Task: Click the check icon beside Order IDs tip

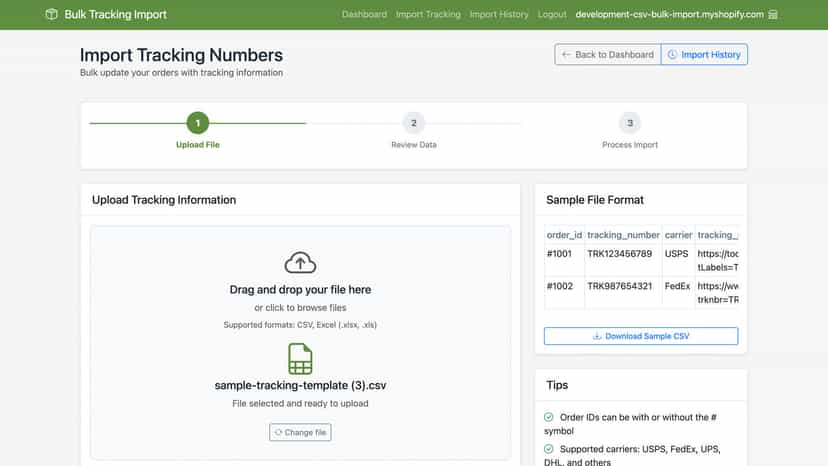Action: coord(549,417)
